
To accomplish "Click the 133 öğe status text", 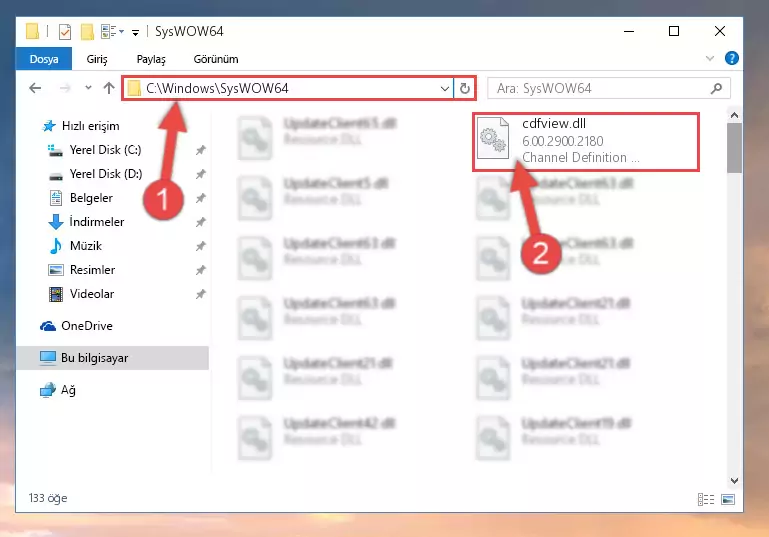I will pyautogui.click(x=48, y=498).
